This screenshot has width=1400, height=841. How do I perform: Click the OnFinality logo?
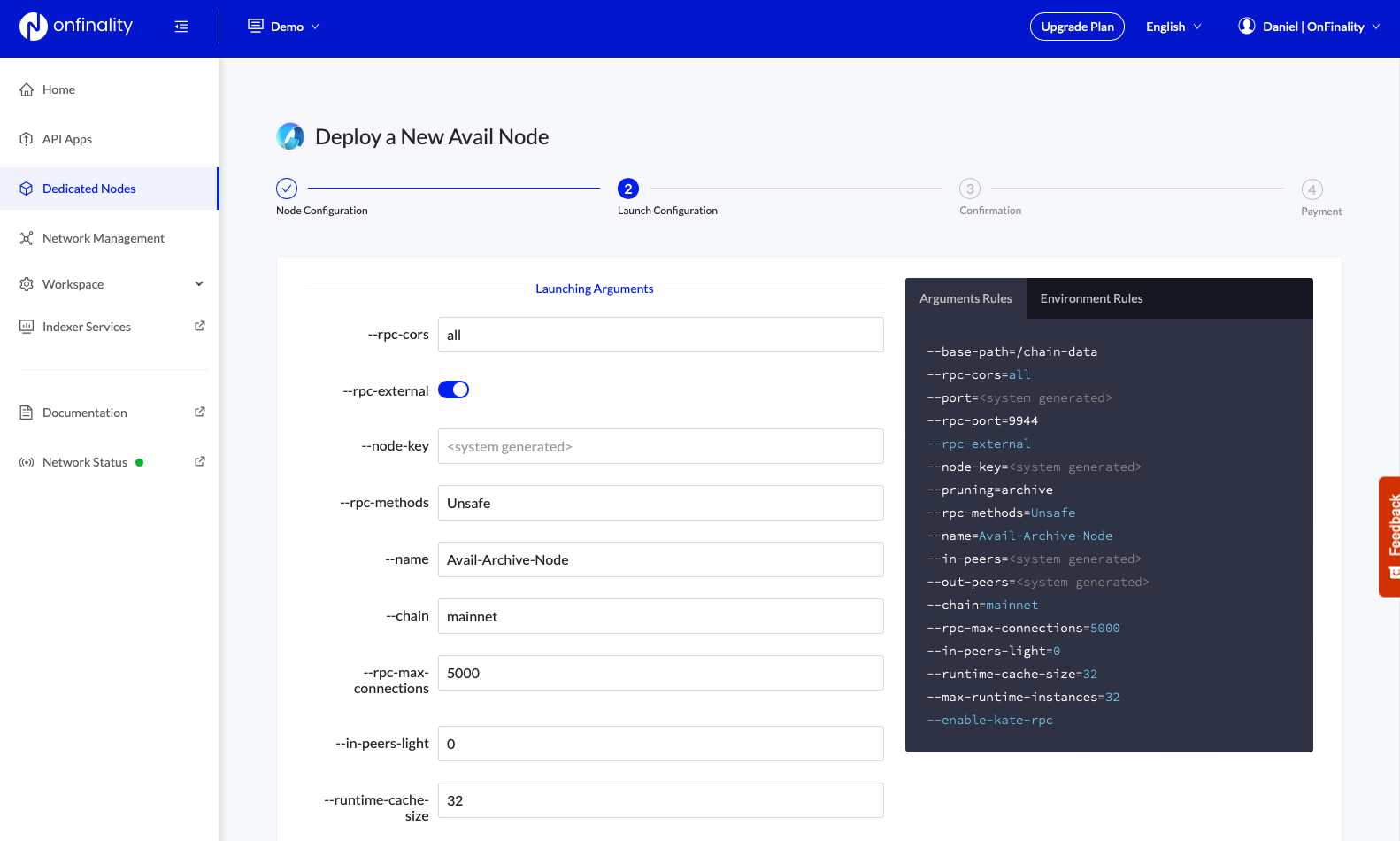click(x=76, y=27)
